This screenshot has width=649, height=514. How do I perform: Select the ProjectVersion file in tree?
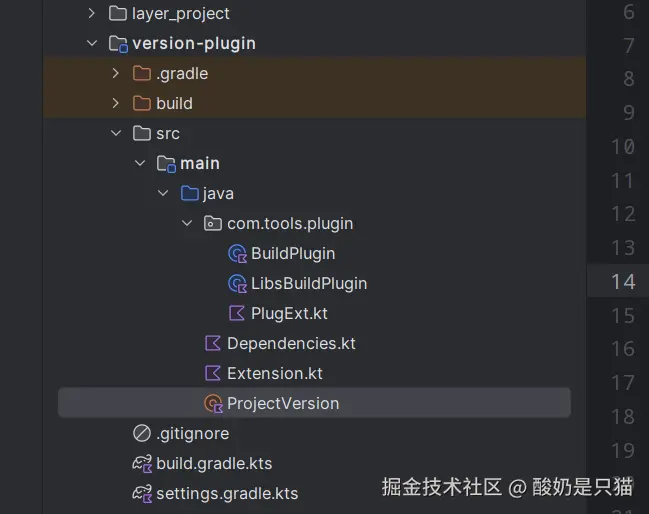(x=283, y=403)
